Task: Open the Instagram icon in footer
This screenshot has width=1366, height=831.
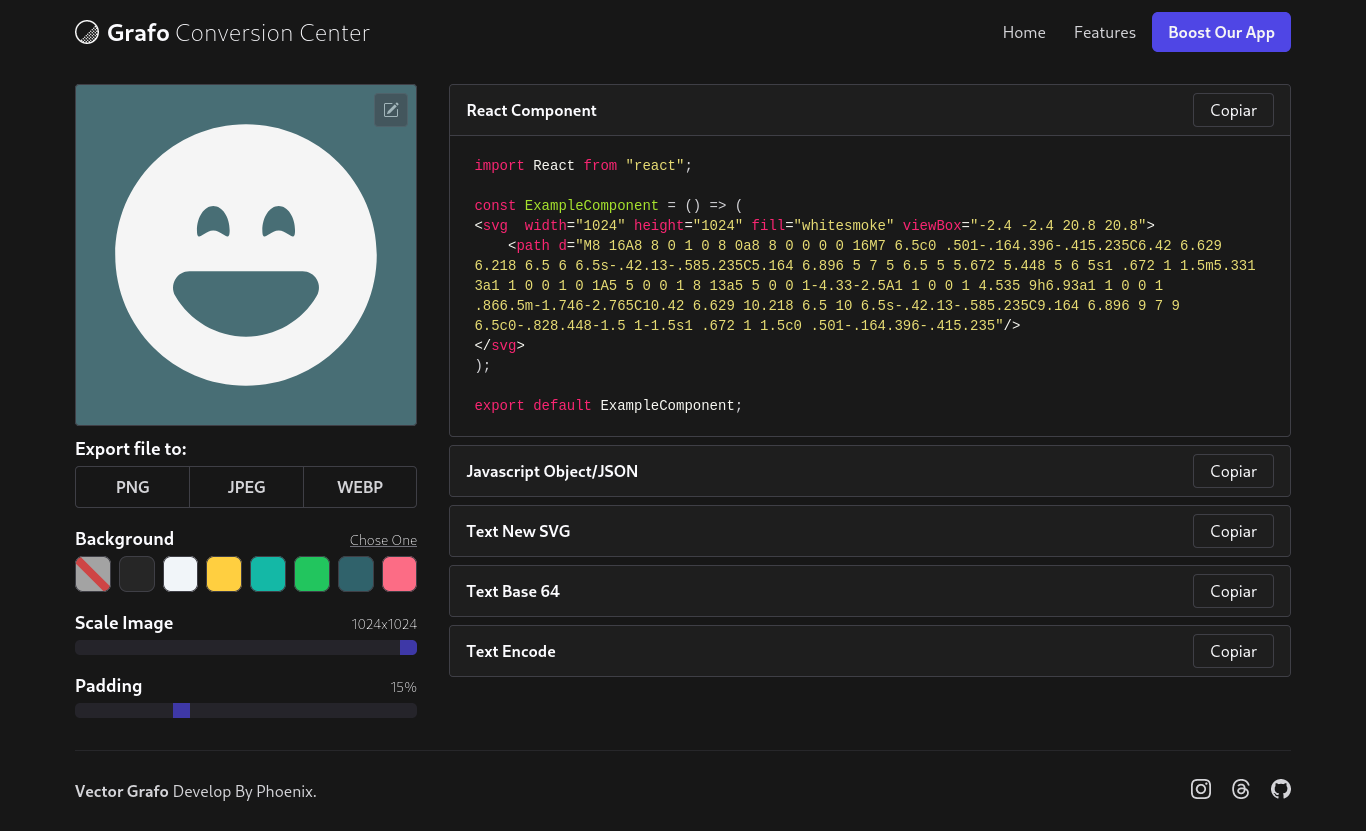Action: [x=1201, y=789]
